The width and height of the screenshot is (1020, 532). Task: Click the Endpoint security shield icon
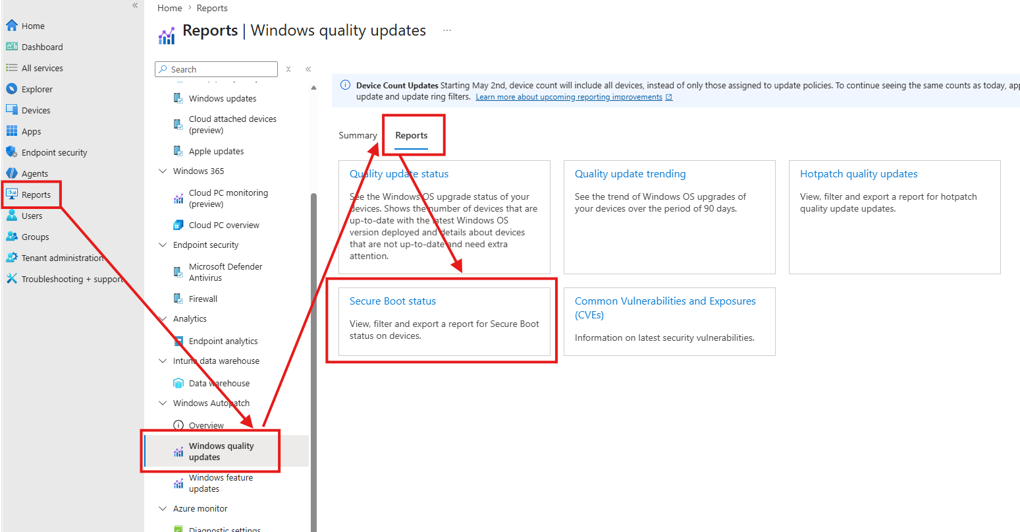(x=12, y=152)
